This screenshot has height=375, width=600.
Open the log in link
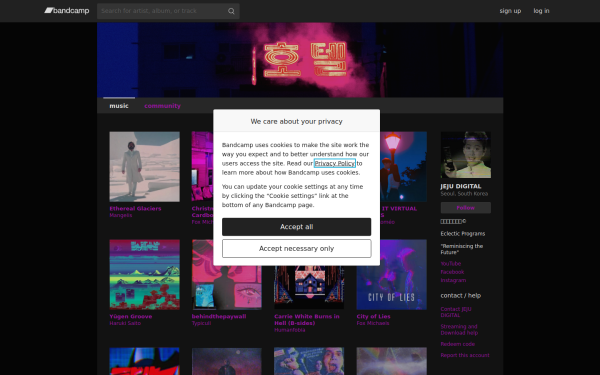coord(541,11)
